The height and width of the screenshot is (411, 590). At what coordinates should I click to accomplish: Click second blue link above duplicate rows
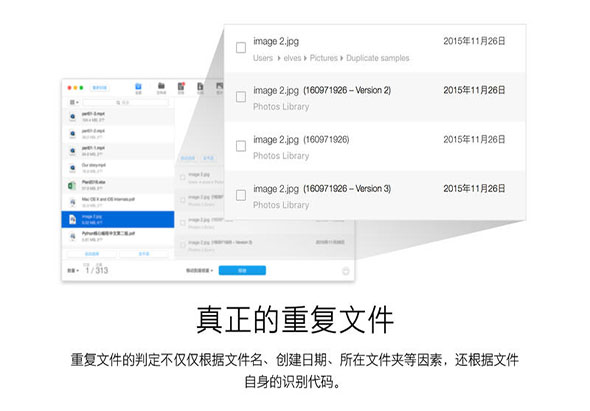(x=208, y=158)
